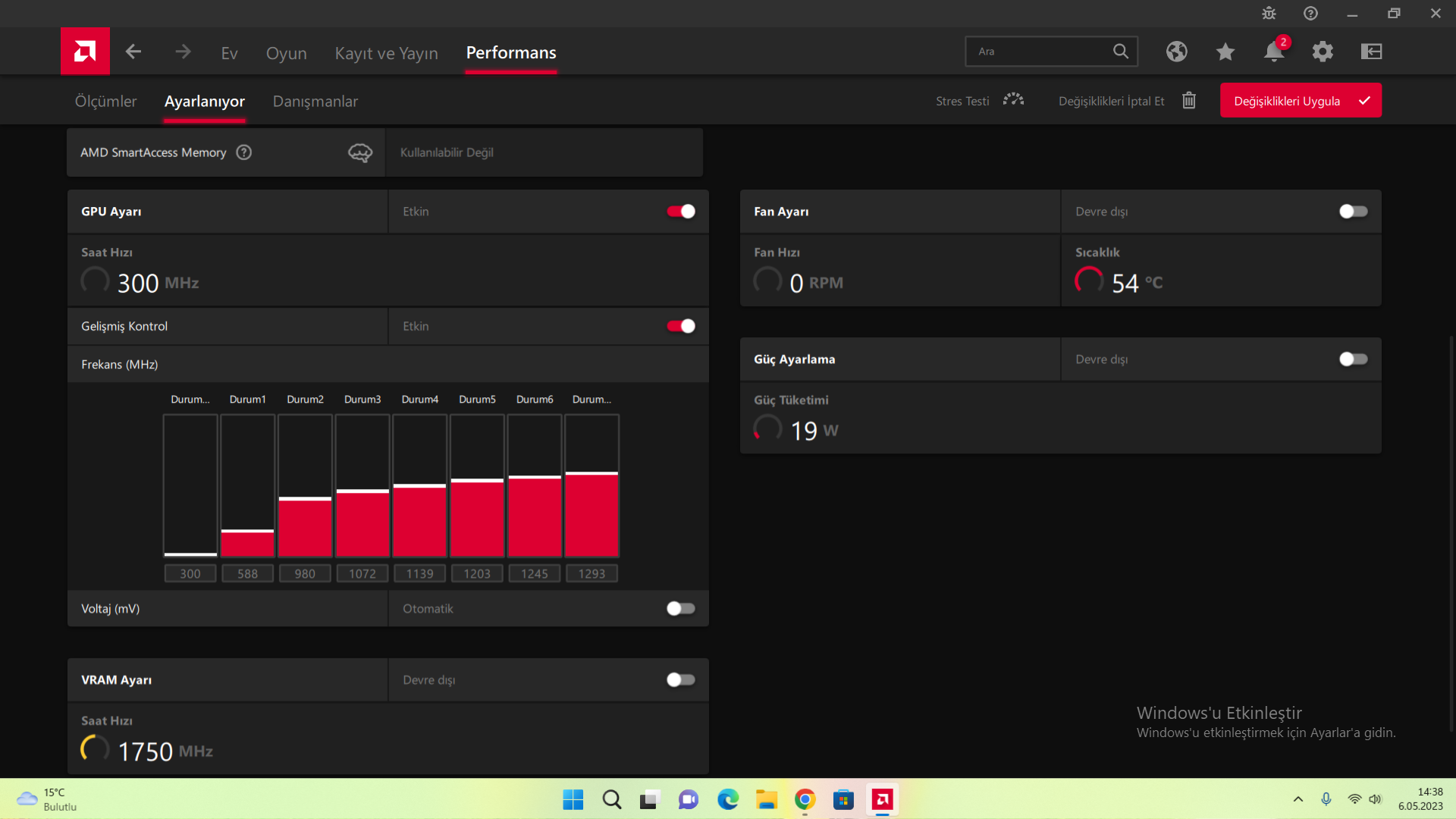Open the Kayıt ve Yayın tab
The image size is (1456, 819).
tap(387, 53)
